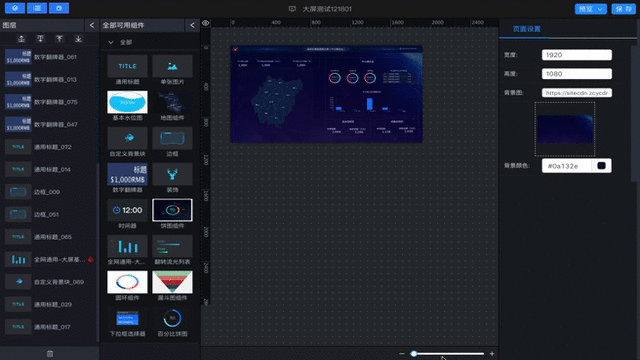Screen dimensions: 640x360
Task: Click the 背景图 URL input field
Action: (577, 93)
